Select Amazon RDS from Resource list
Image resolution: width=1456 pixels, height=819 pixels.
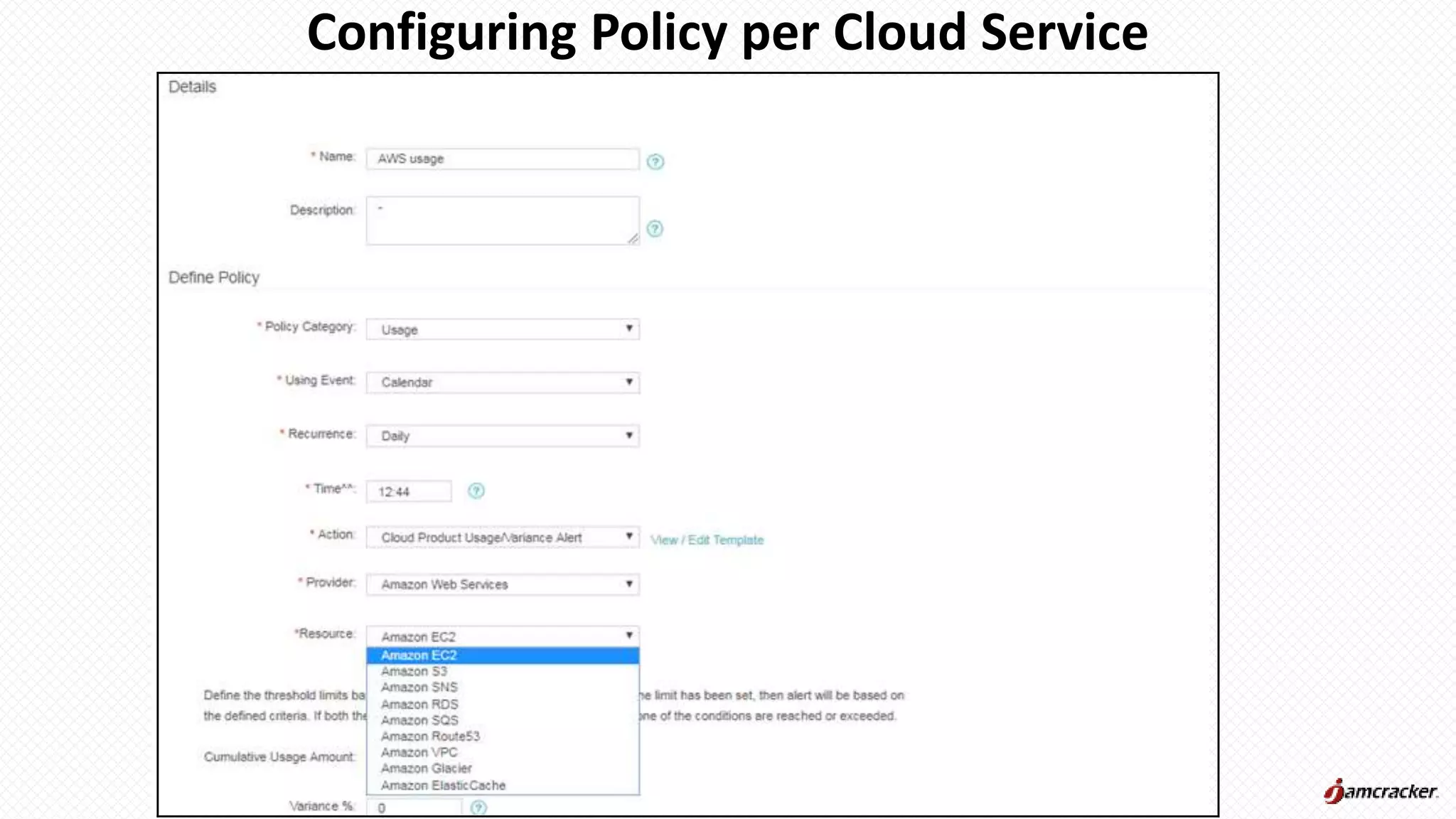click(503, 704)
